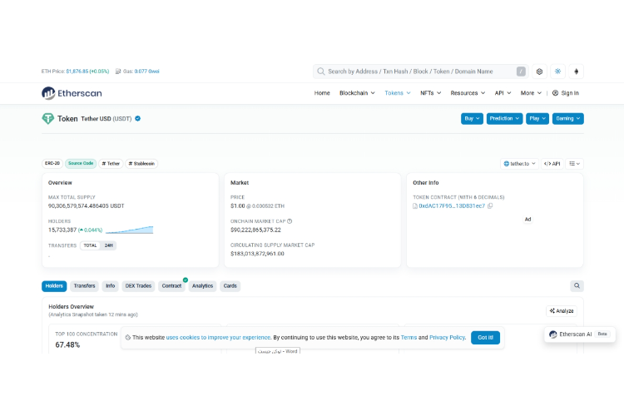Screen dimensions: 624x416
Task: Click the Got it! cookie button
Action: [485, 338]
